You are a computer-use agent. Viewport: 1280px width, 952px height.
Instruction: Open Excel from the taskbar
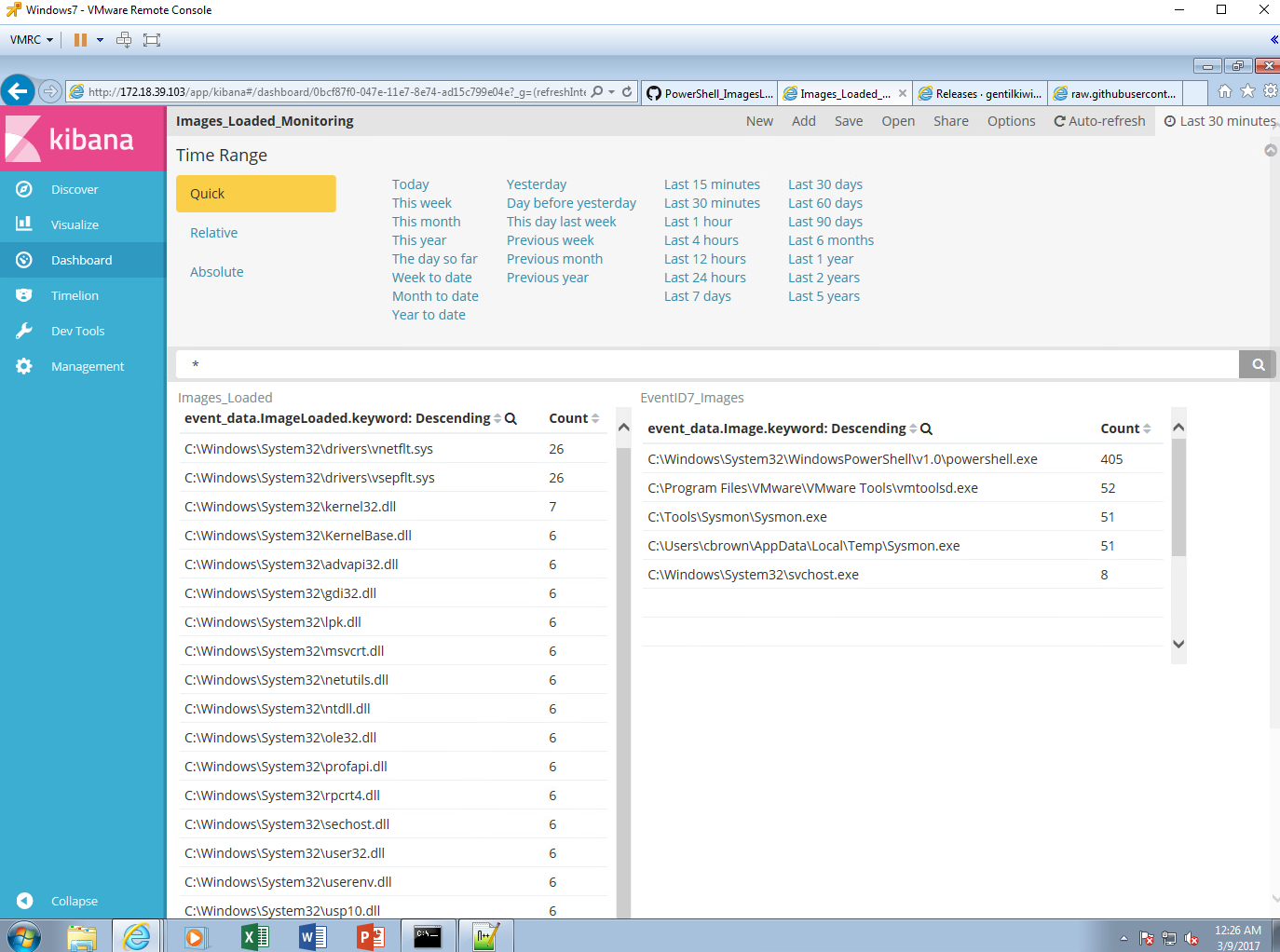pos(254,936)
